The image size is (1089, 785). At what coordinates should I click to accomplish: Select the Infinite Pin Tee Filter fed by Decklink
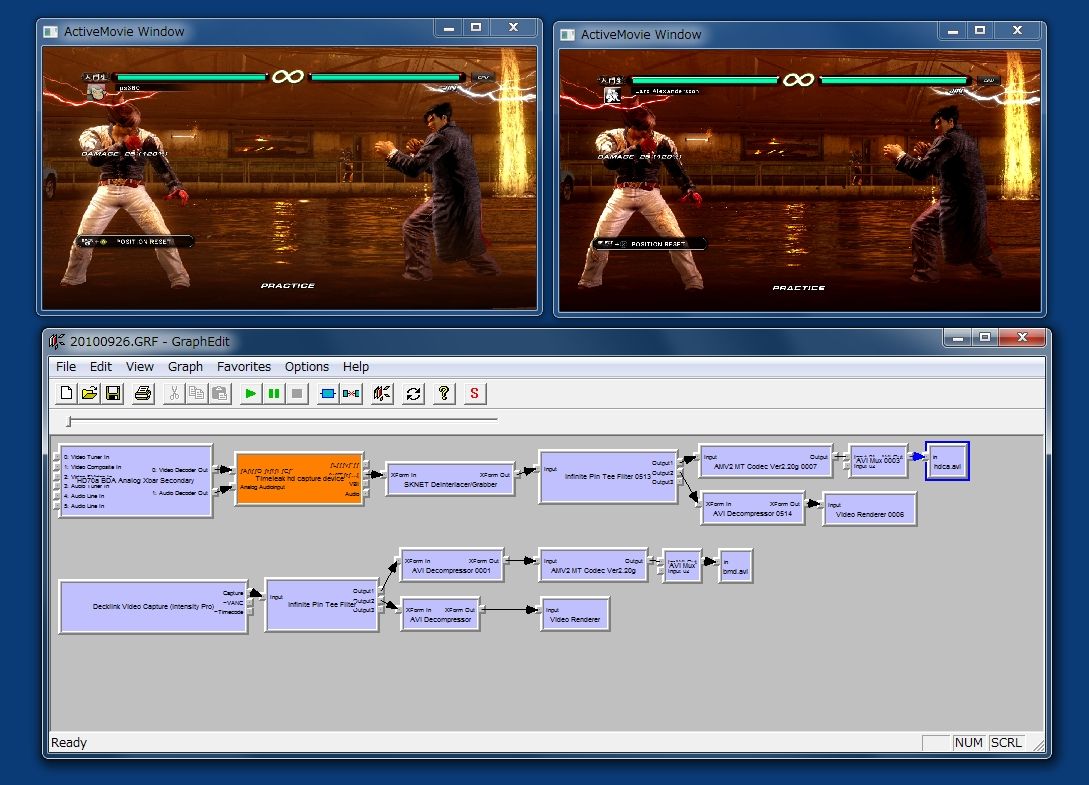pos(322,604)
